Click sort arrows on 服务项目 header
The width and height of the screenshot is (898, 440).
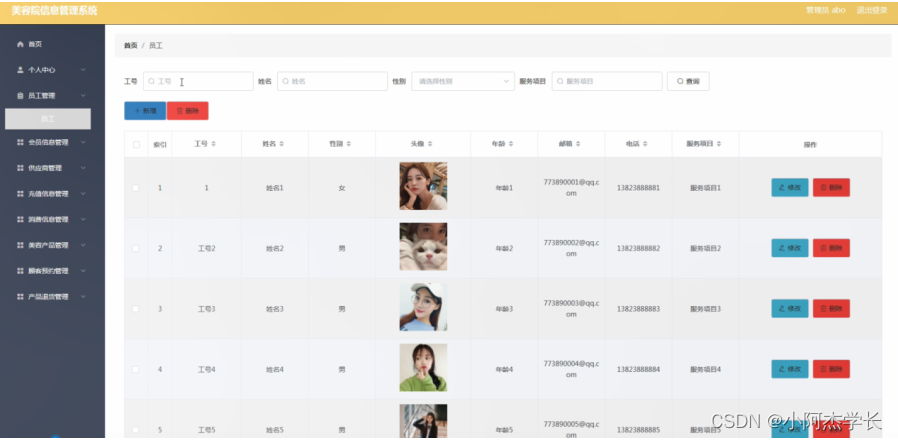719,144
